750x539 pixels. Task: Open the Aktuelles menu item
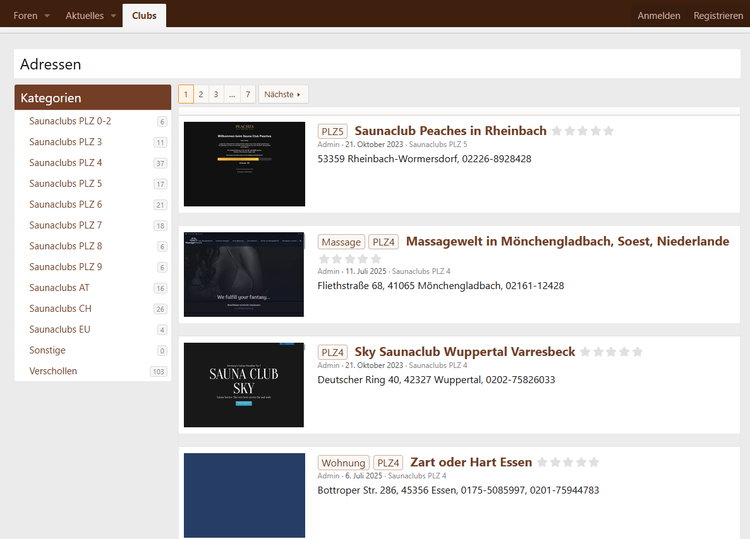click(85, 16)
